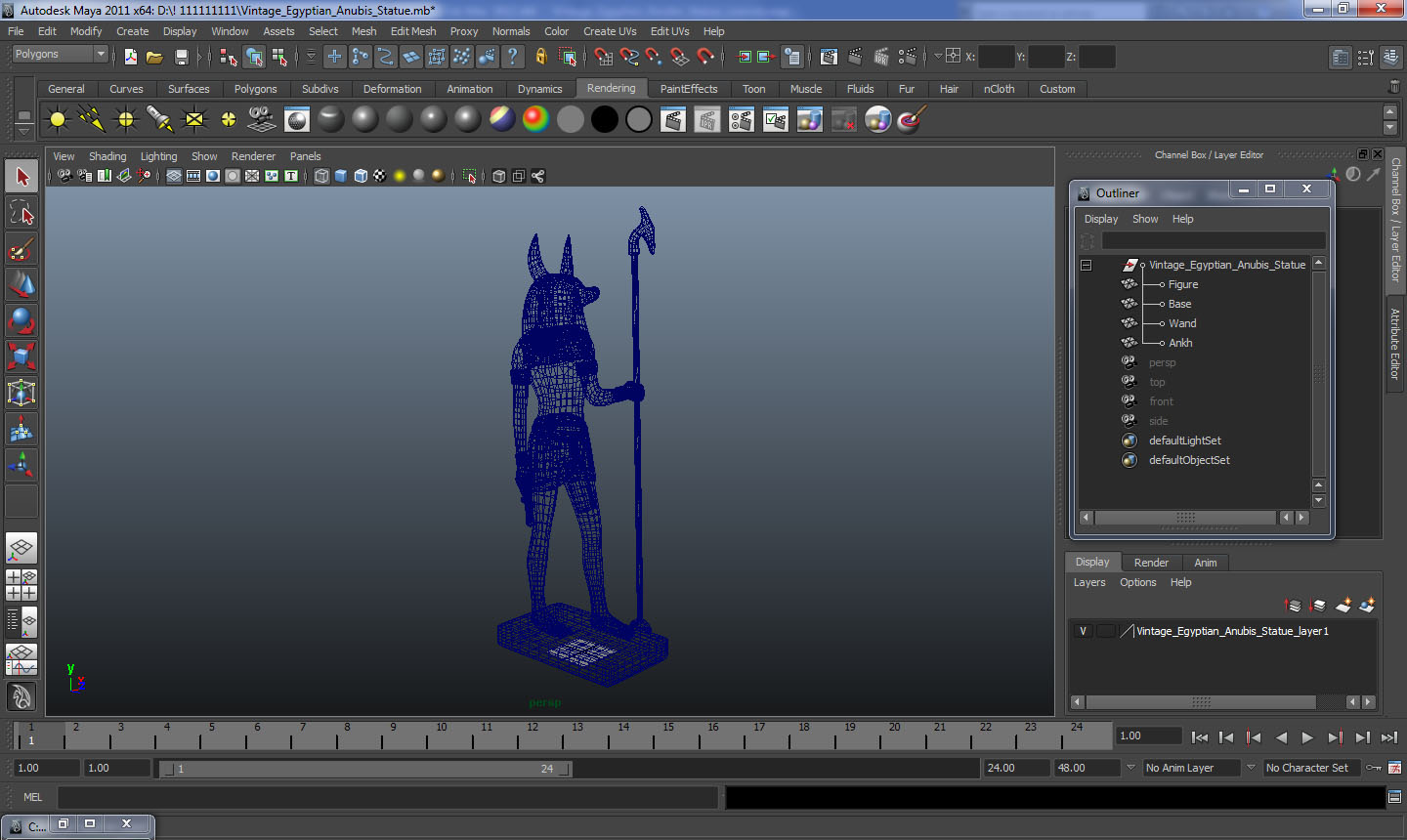
Task: Select the Universal Manipulator tool
Action: [21, 393]
